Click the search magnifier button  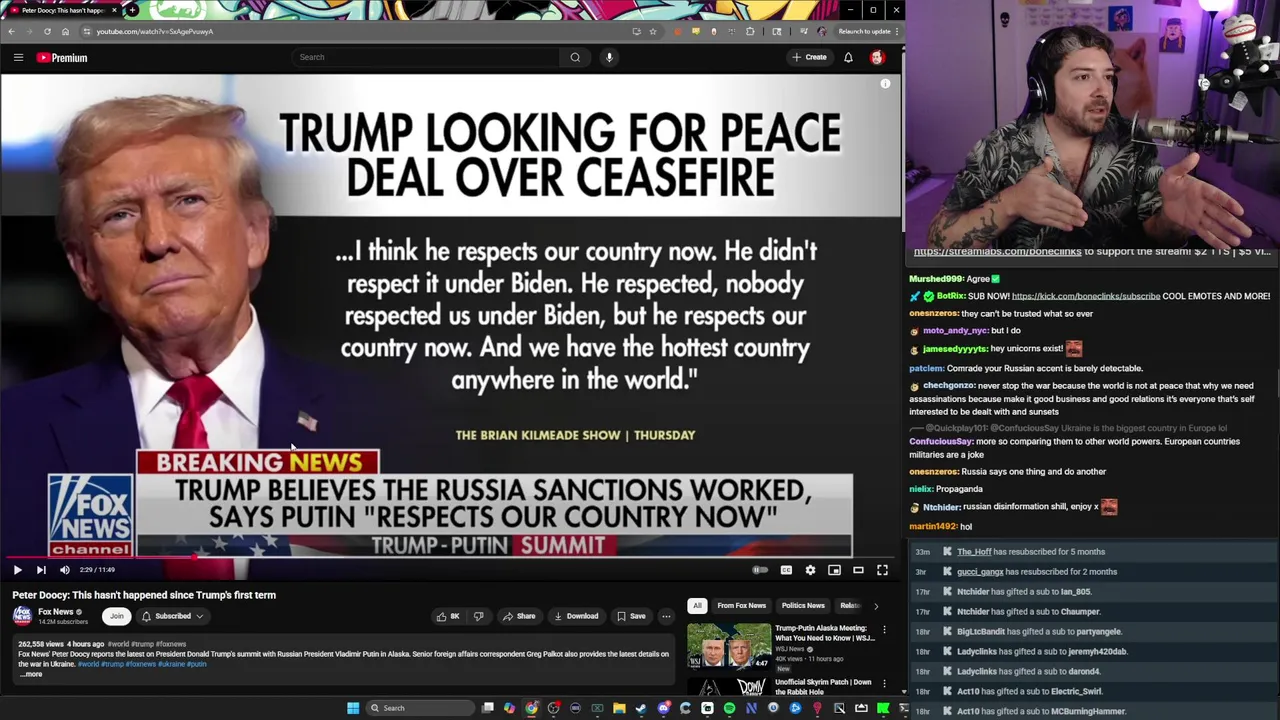click(x=575, y=57)
